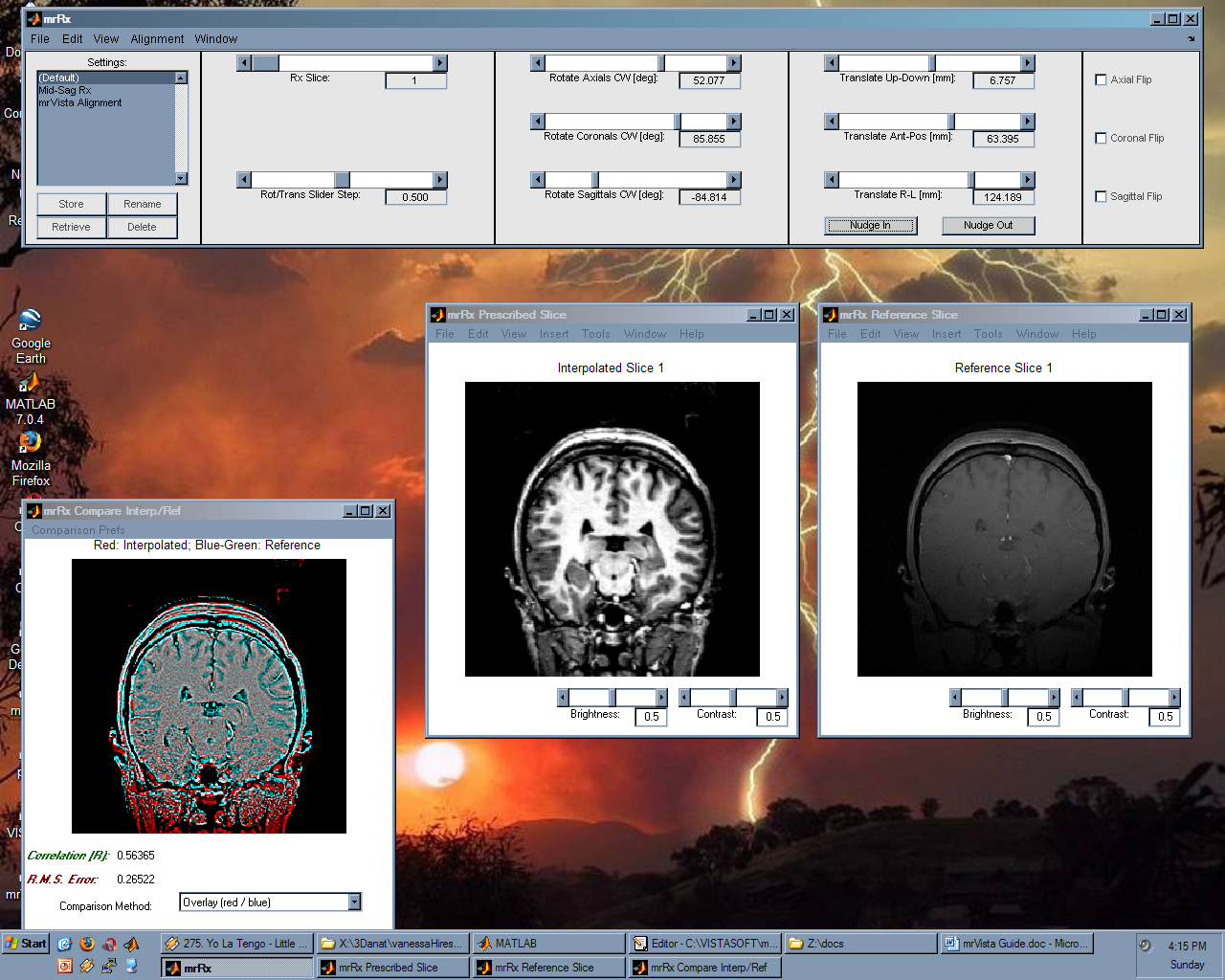
Task: Open Google Earth desktop icon
Action: (30, 322)
